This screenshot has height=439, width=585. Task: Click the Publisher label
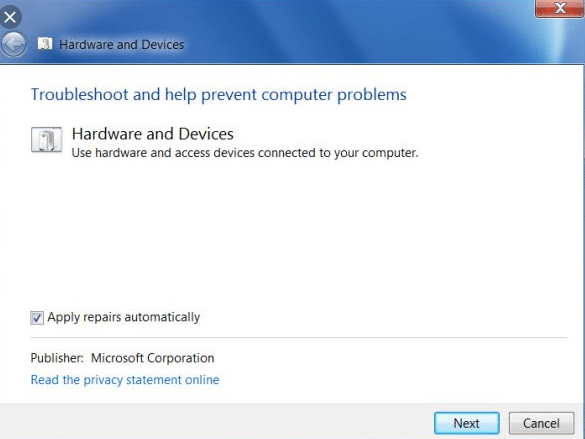(57, 358)
